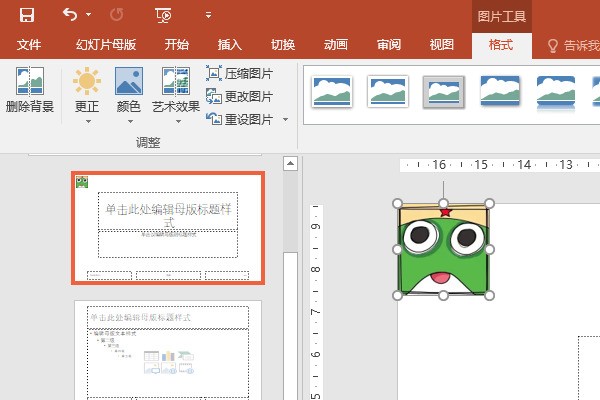Open the Customize Quick Access Toolbar dropdown

(208, 16)
